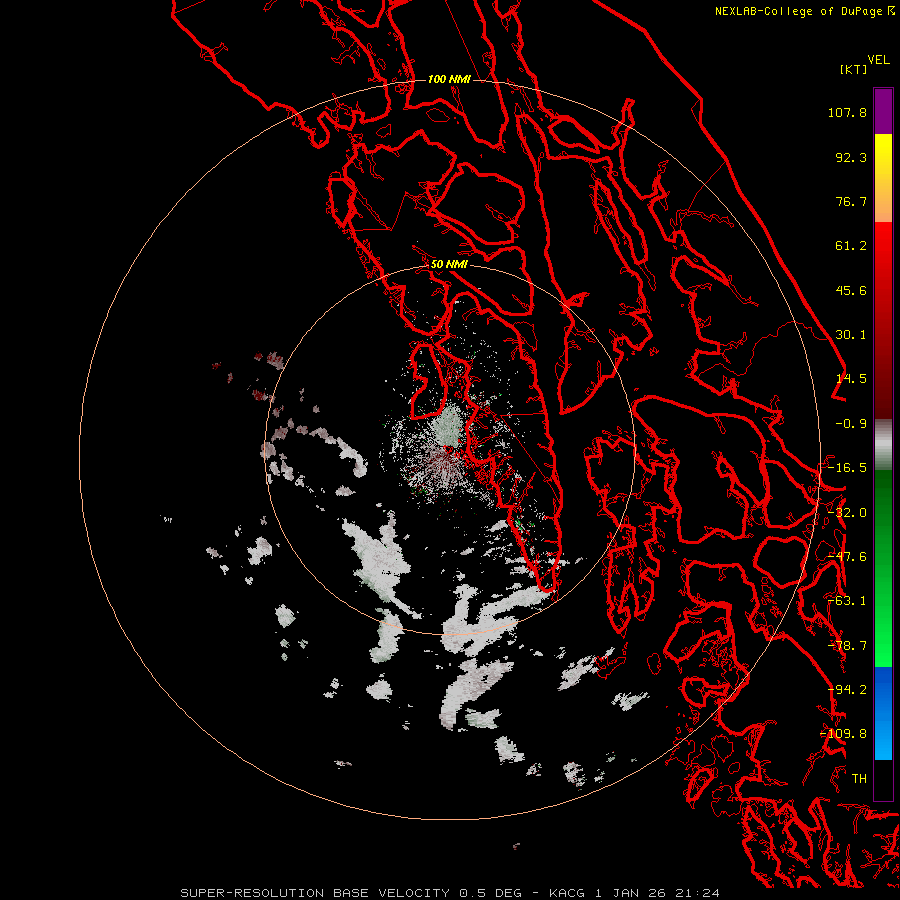Click the -16.5 legend value
900x900 pixels.
pos(847,468)
